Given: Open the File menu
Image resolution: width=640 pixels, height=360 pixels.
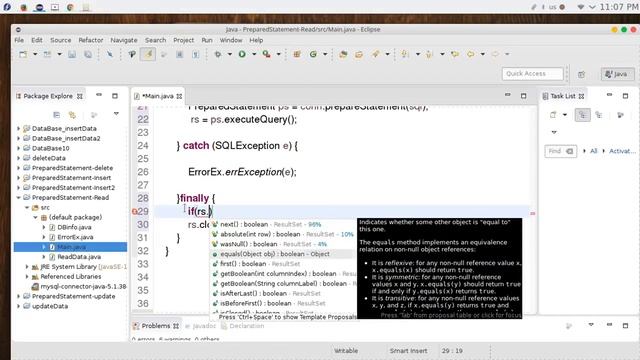Looking at the screenshot, I should (x=19, y=40).
